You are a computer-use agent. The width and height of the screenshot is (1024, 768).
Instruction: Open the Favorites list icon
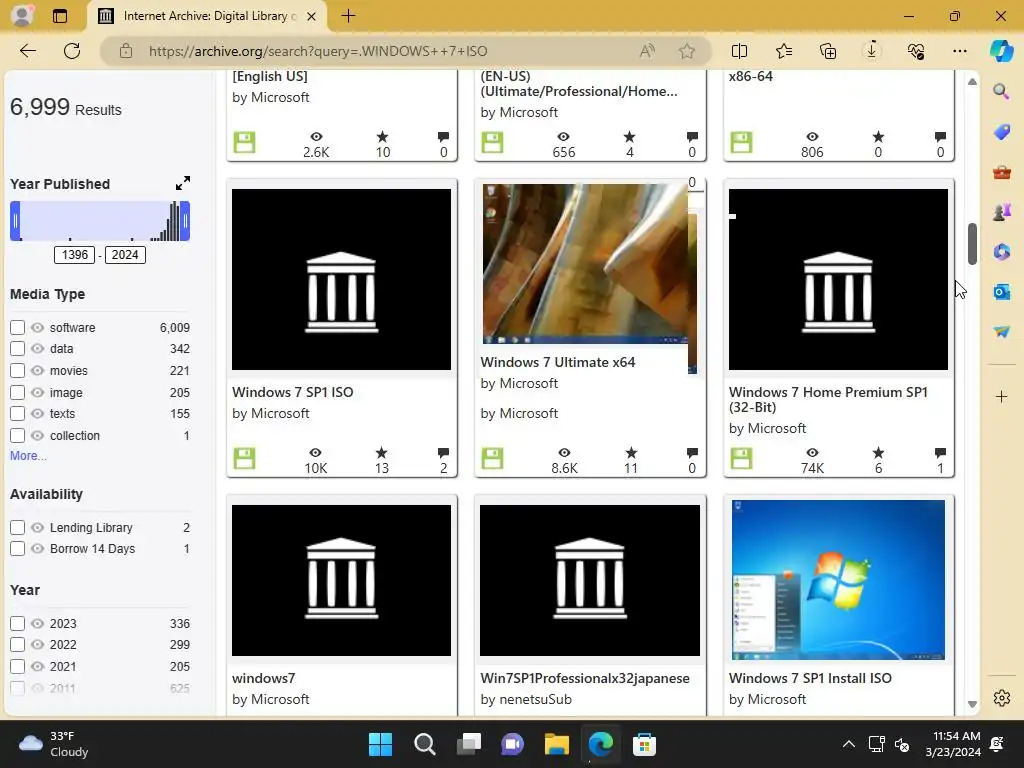784,51
